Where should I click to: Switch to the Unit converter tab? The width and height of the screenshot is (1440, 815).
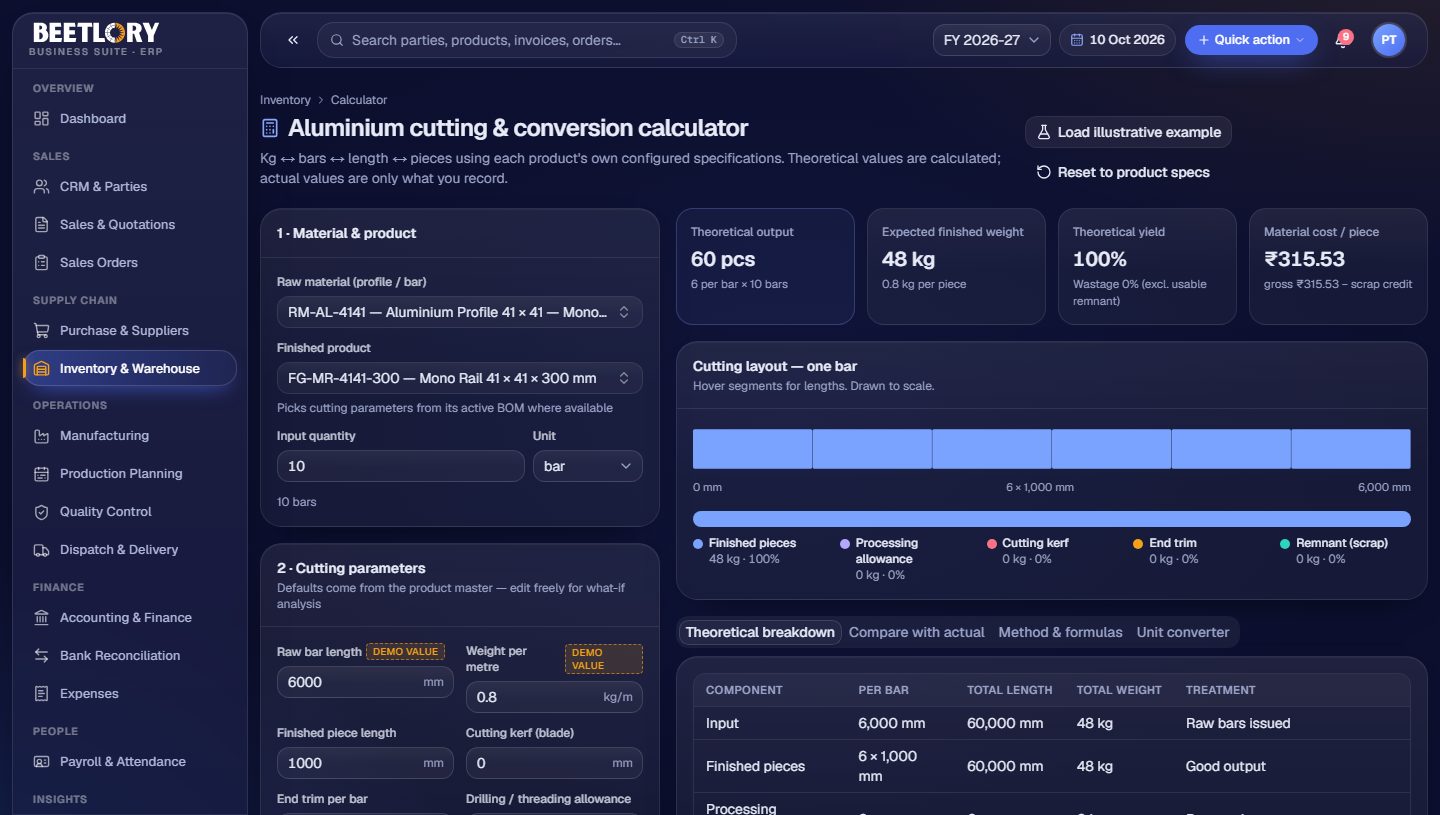1183,632
